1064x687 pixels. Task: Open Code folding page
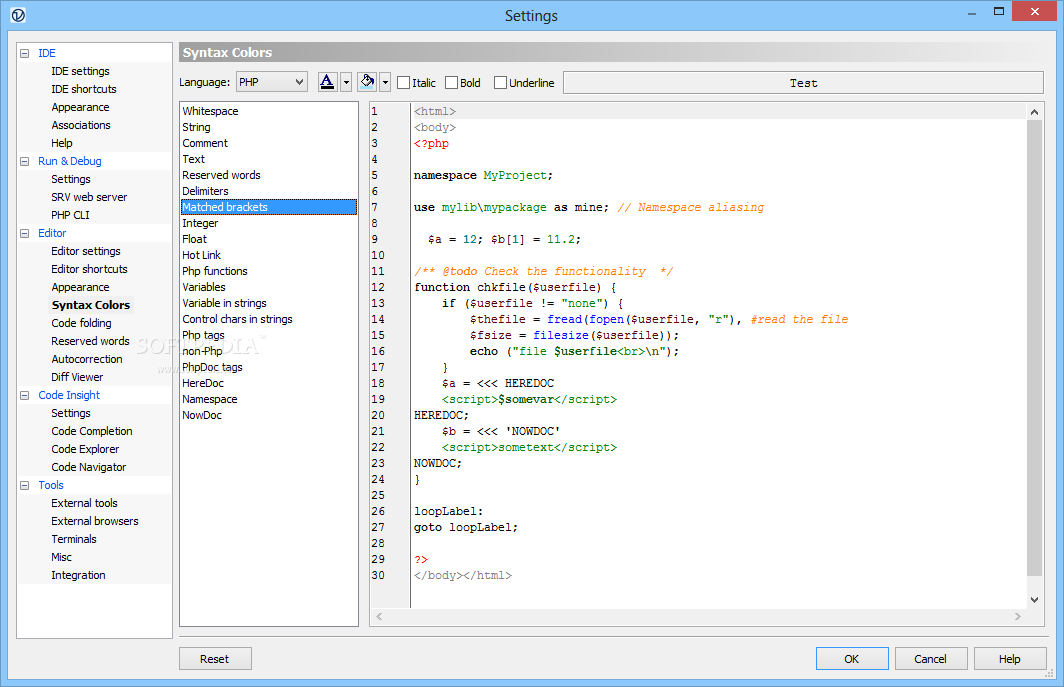pyautogui.click(x=81, y=323)
